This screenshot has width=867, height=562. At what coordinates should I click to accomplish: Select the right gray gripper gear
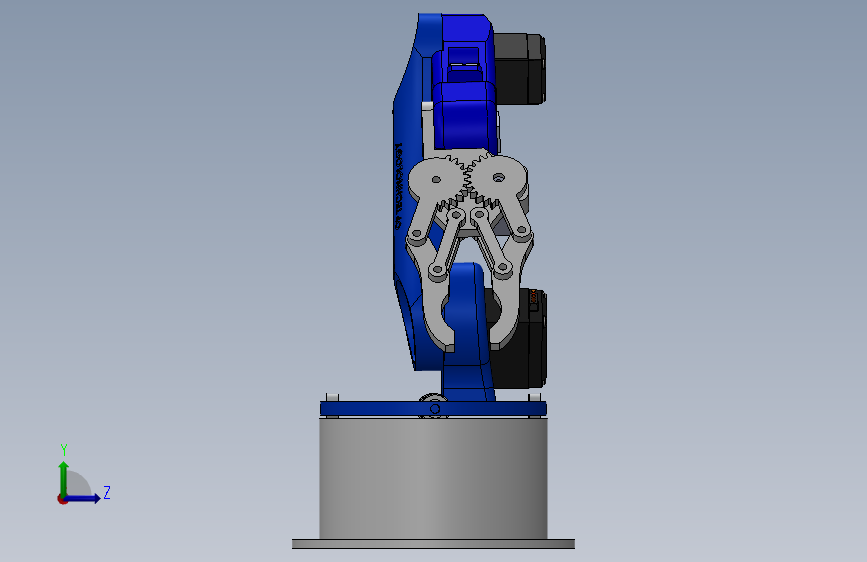pyautogui.click(x=499, y=178)
